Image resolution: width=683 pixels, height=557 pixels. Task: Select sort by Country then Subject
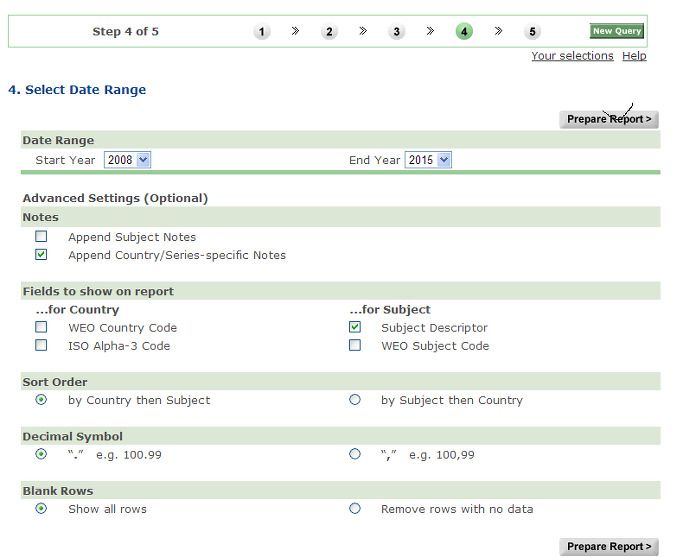[x=41, y=399]
